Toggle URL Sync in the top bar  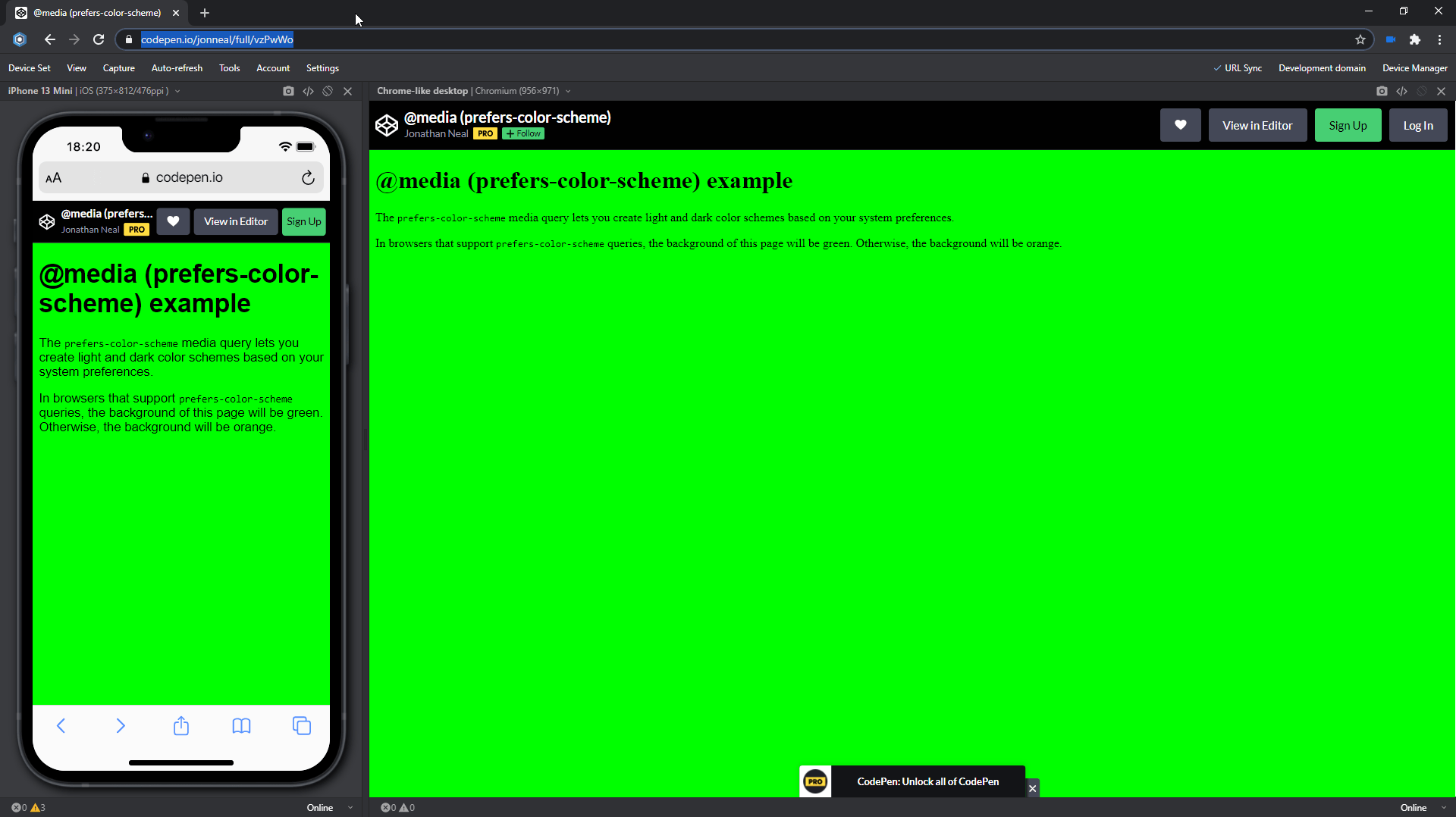pyautogui.click(x=1238, y=67)
